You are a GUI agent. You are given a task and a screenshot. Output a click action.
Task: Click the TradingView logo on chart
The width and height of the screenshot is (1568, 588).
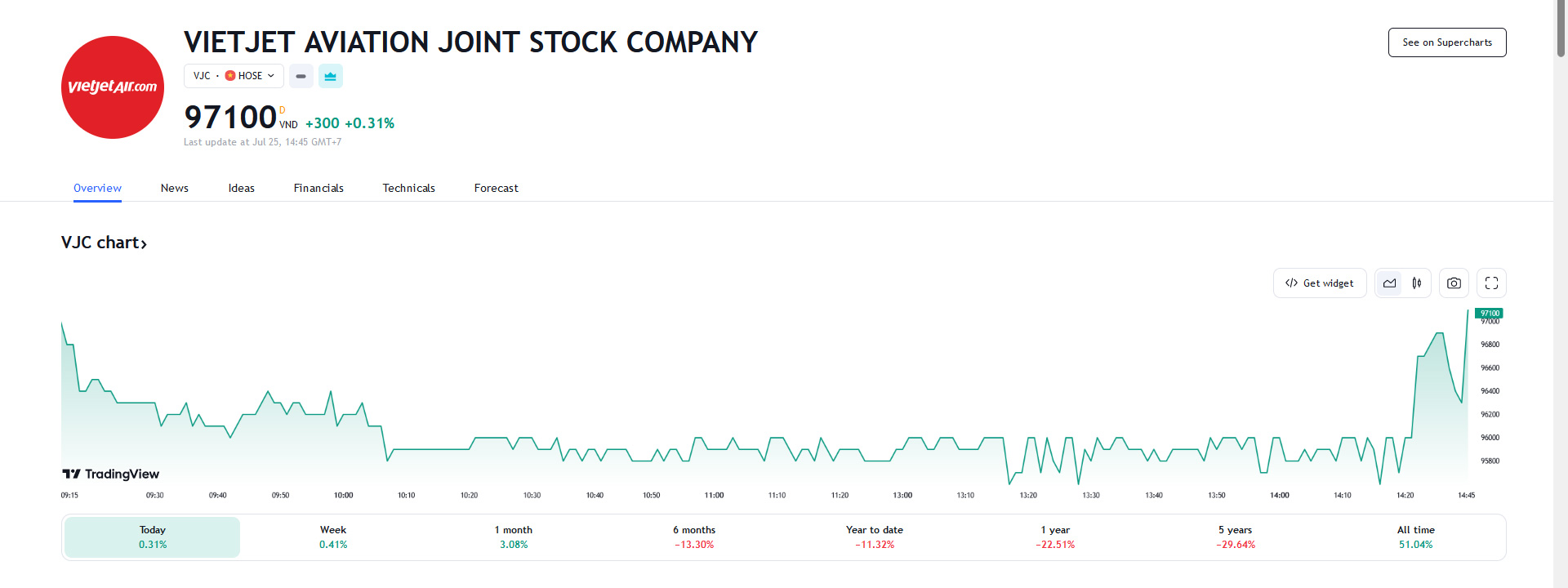tap(111, 474)
